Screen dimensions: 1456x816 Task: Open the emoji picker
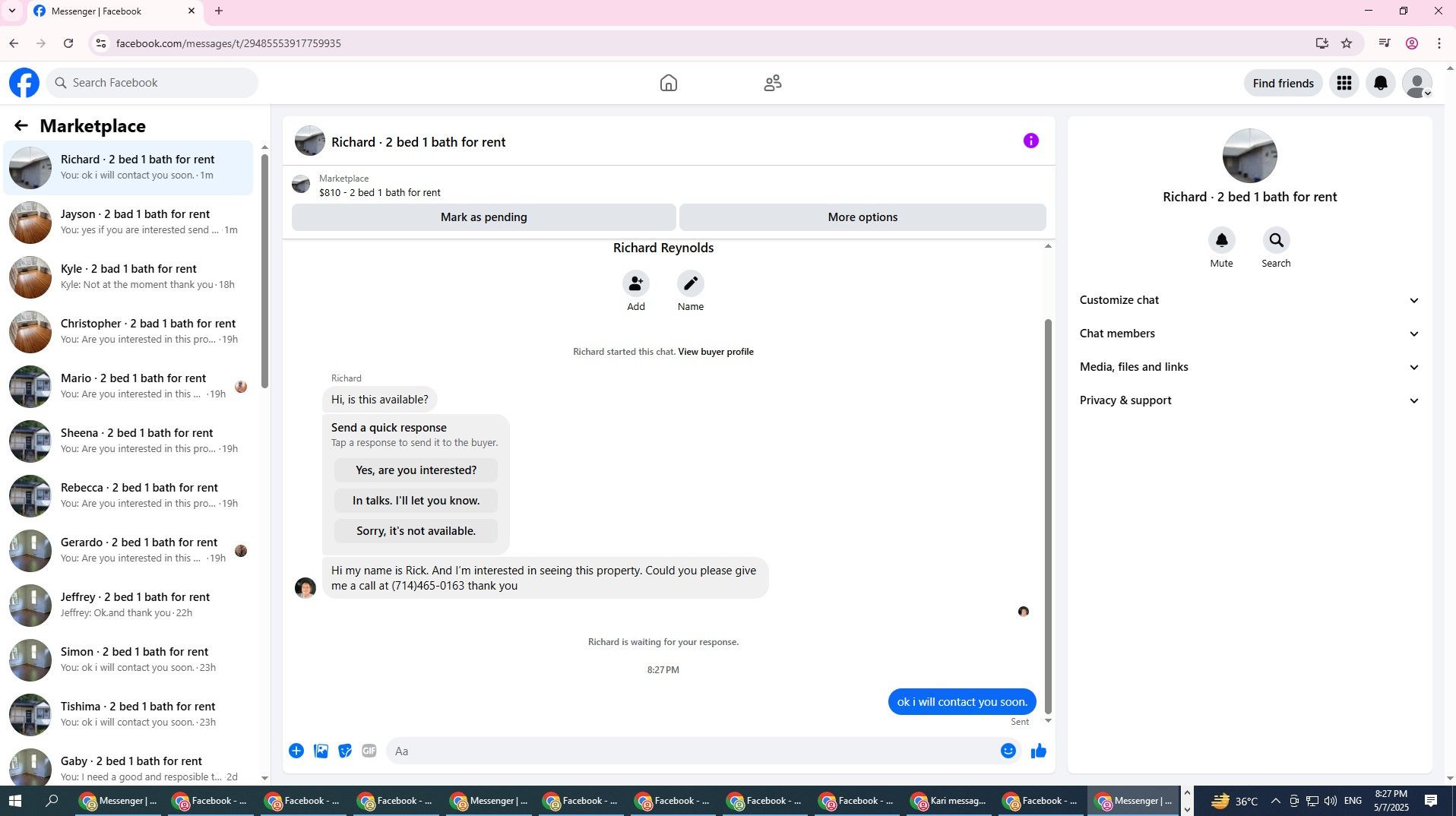point(1008,751)
